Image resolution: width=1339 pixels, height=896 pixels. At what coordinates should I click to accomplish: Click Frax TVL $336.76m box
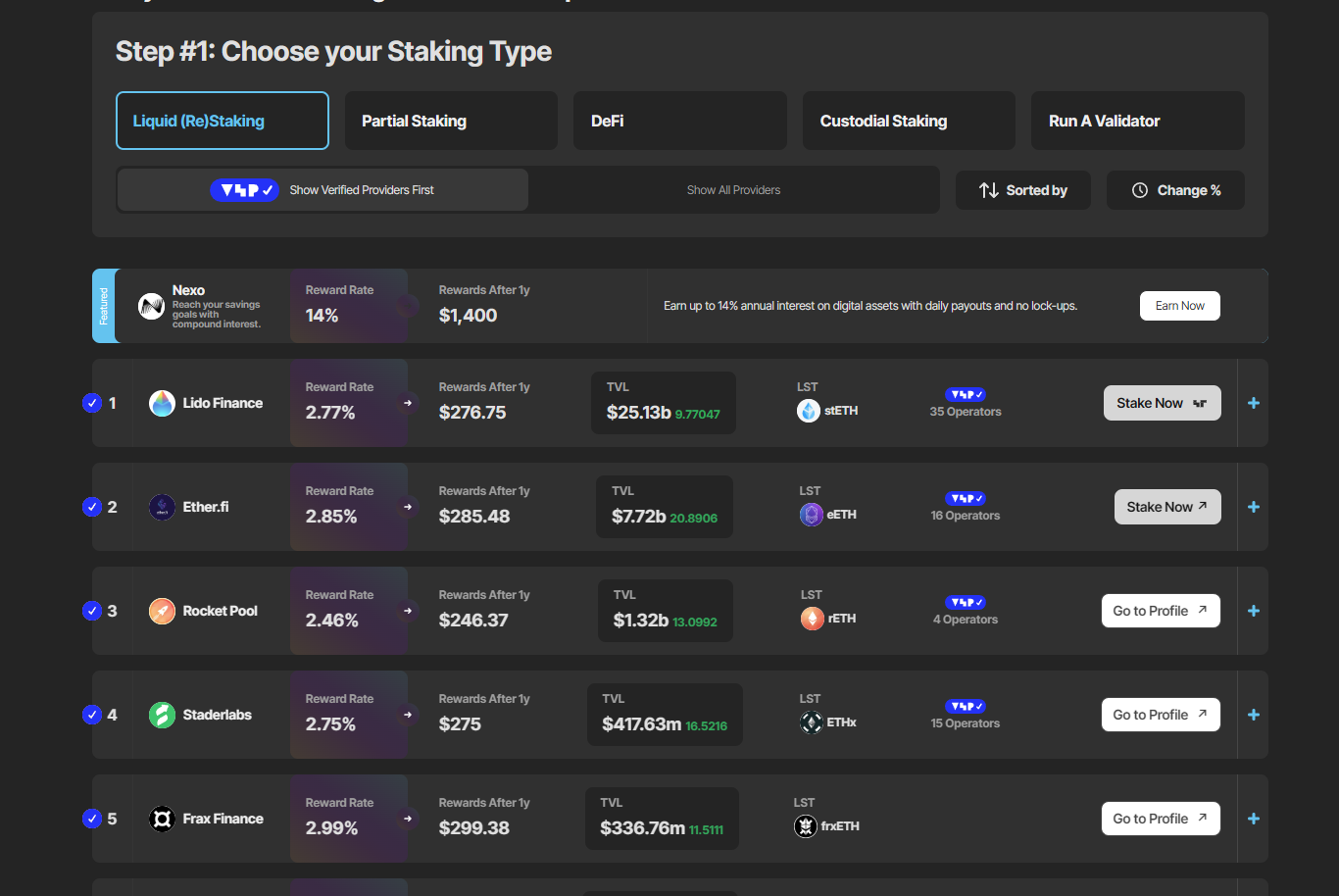coord(662,819)
